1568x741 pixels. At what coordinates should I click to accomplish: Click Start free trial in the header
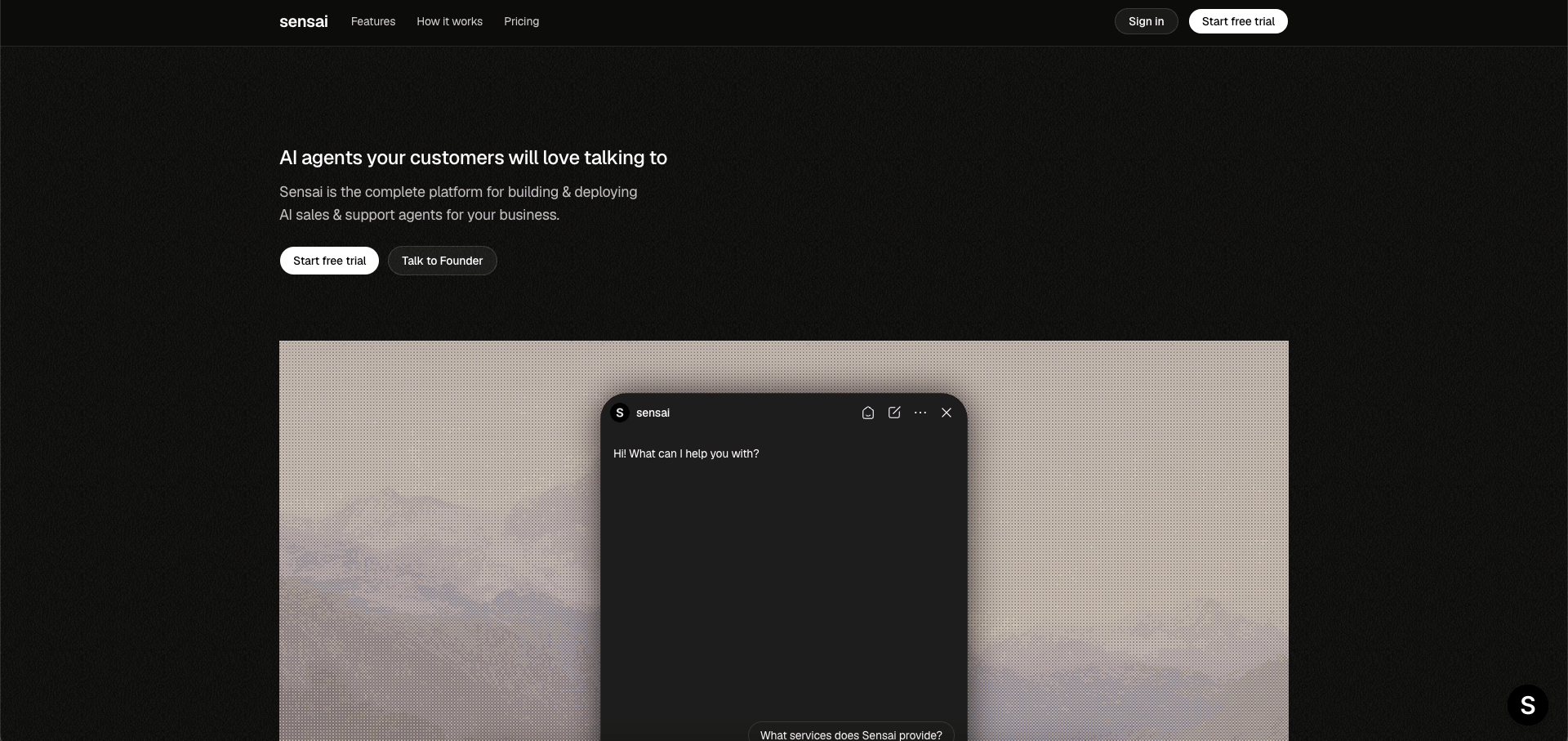click(x=1238, y=21)
